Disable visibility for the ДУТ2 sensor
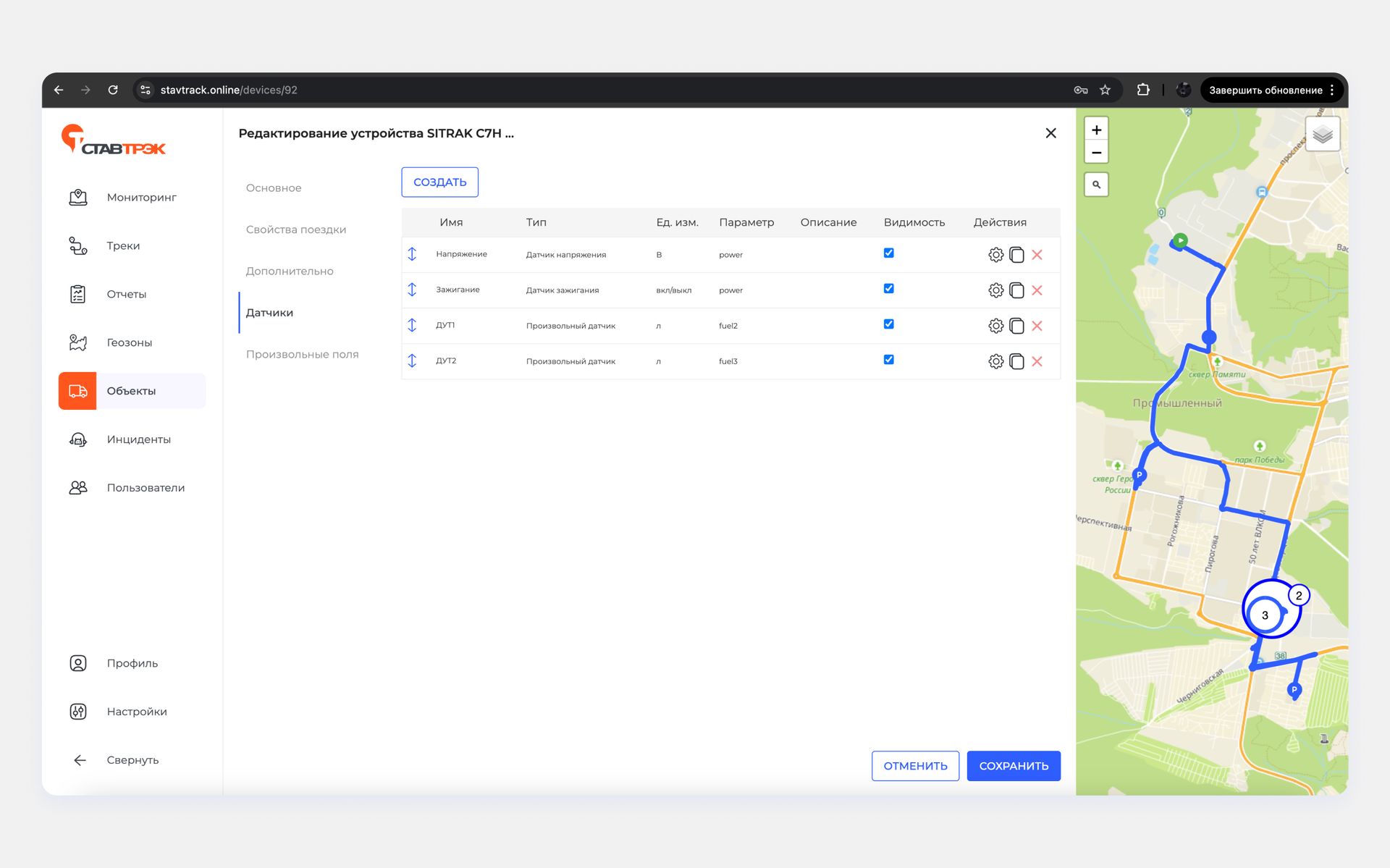 coord(888,360)
